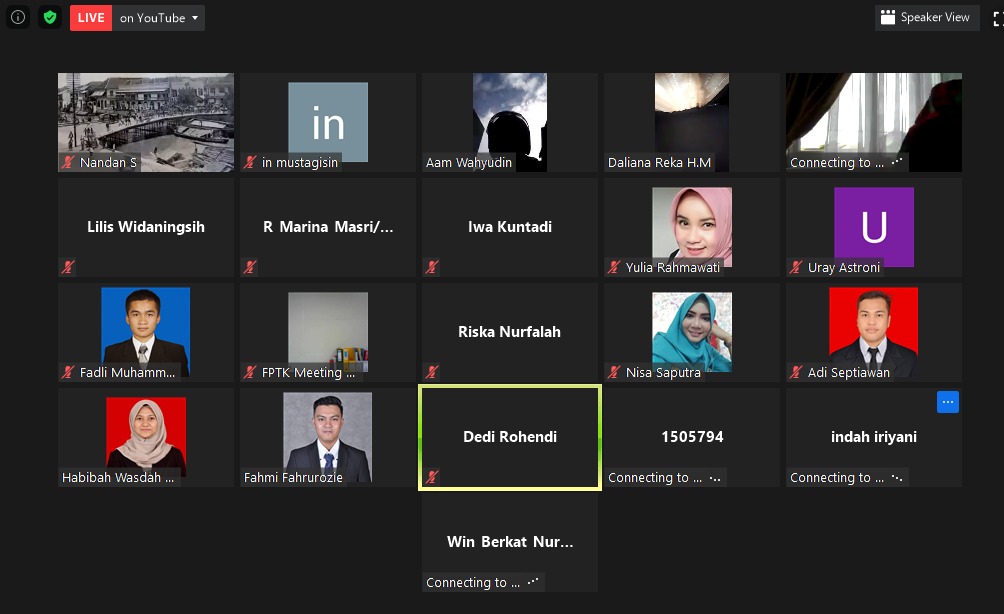
Task: Click the muted mic icon on Riska Nurfalah
Action: pos(432,372)
